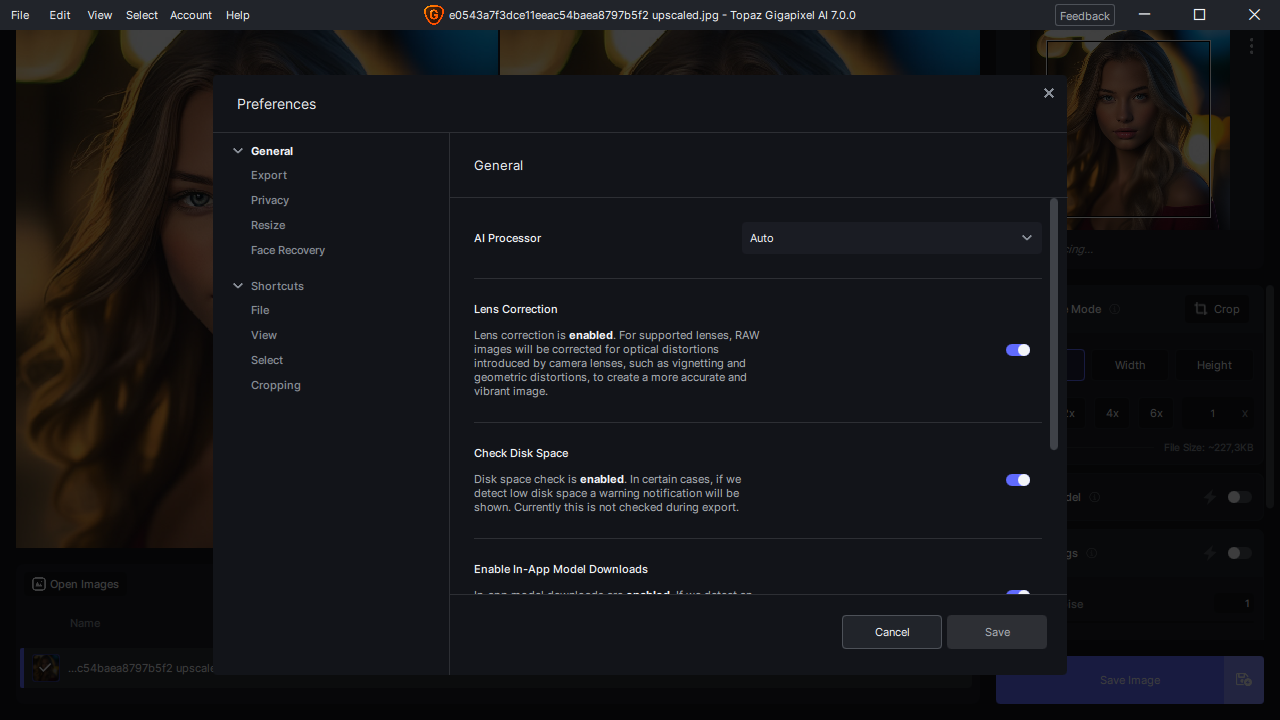Minimize the Gigapixel window
Viewport: 1280px width, 720px height.
coord(1145,15)
